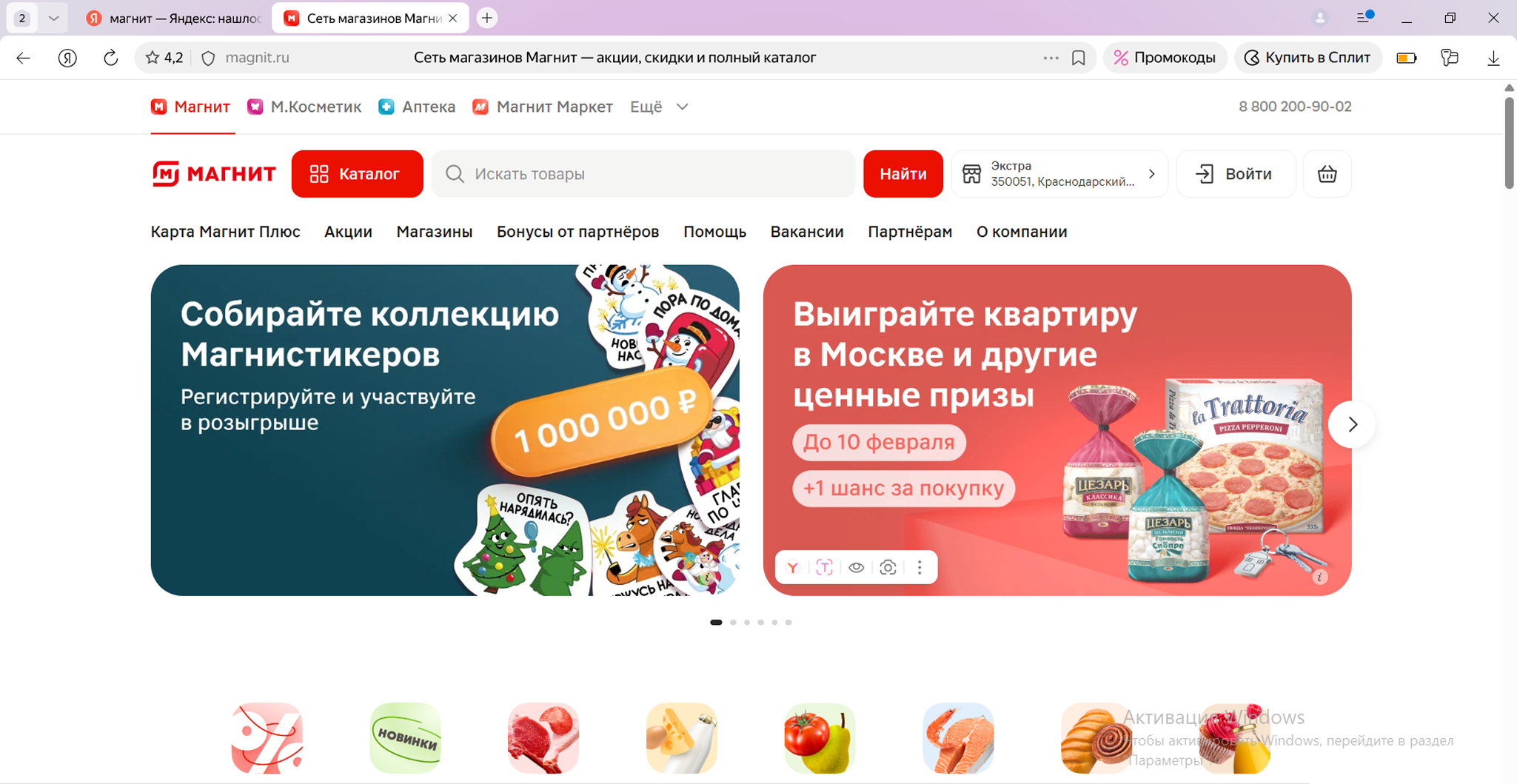Open the Акции menu item
The width and height of the screenshot is (1517, 784).
pos(348,232)
